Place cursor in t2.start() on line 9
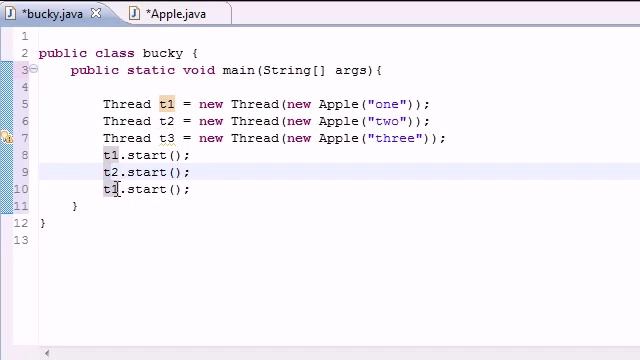640x360 pixels. 146,172
